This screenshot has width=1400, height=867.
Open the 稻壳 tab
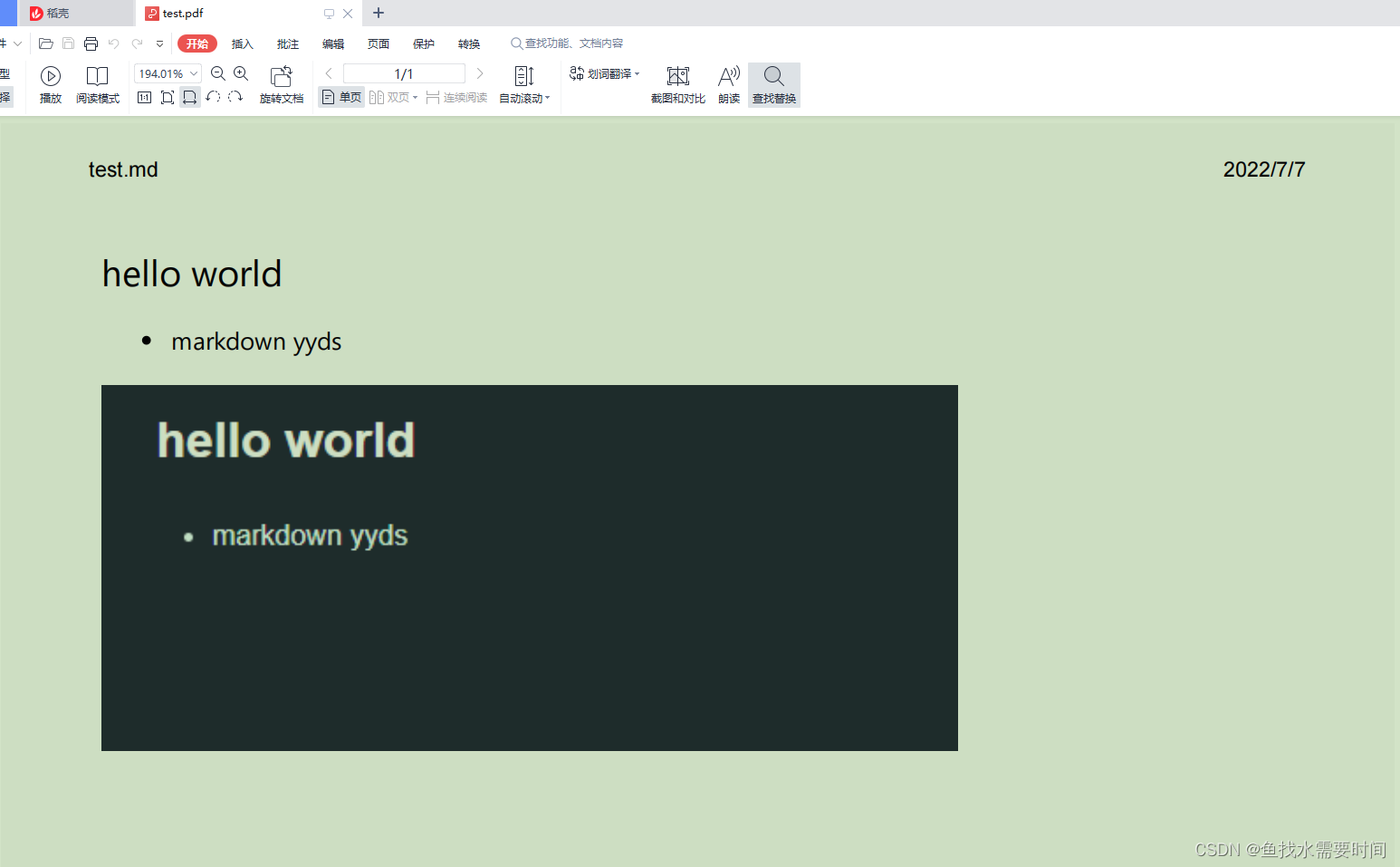click(x=76, y=13)
